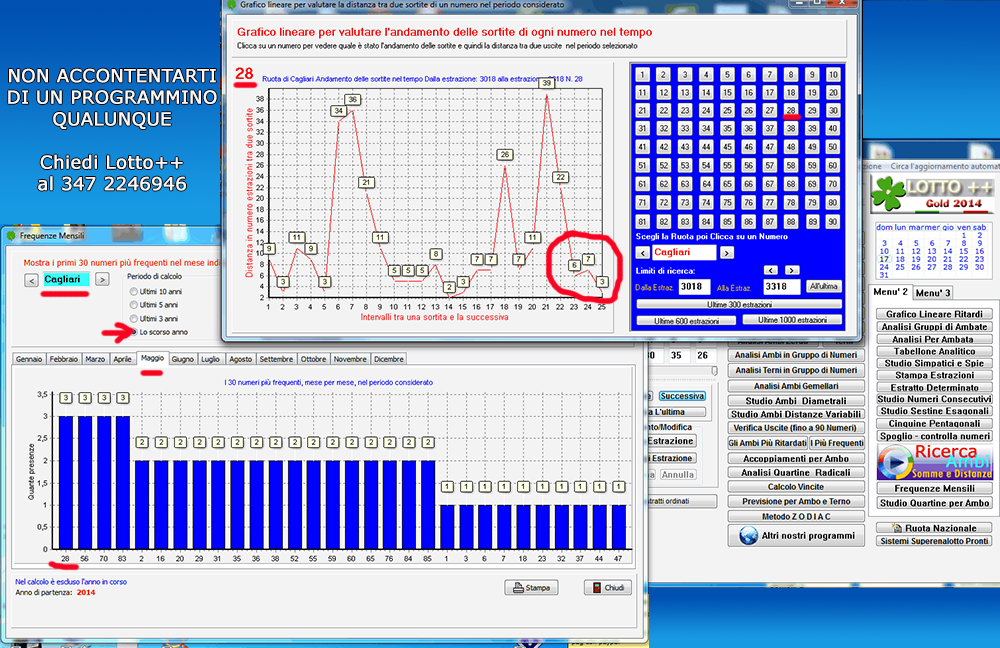The width and height of the screenshot is (1000, 648).
Task: Open Analisi Gruppi di Ambate
Action: tap(934, 327)
